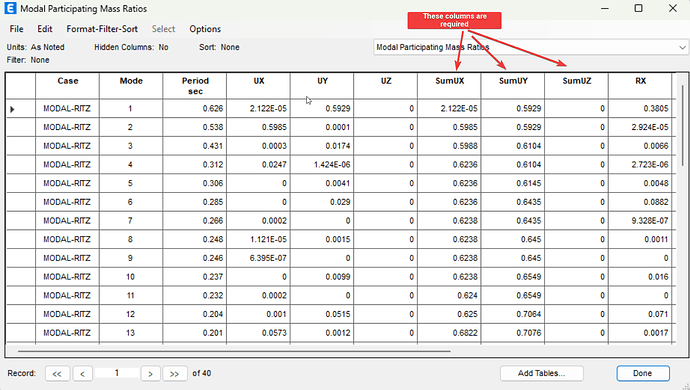This screenshot has width=690, height=390.
Task: Click the Period cell 0.626 in mode 1
Action: pyautogui.click(x=195, y=109)
